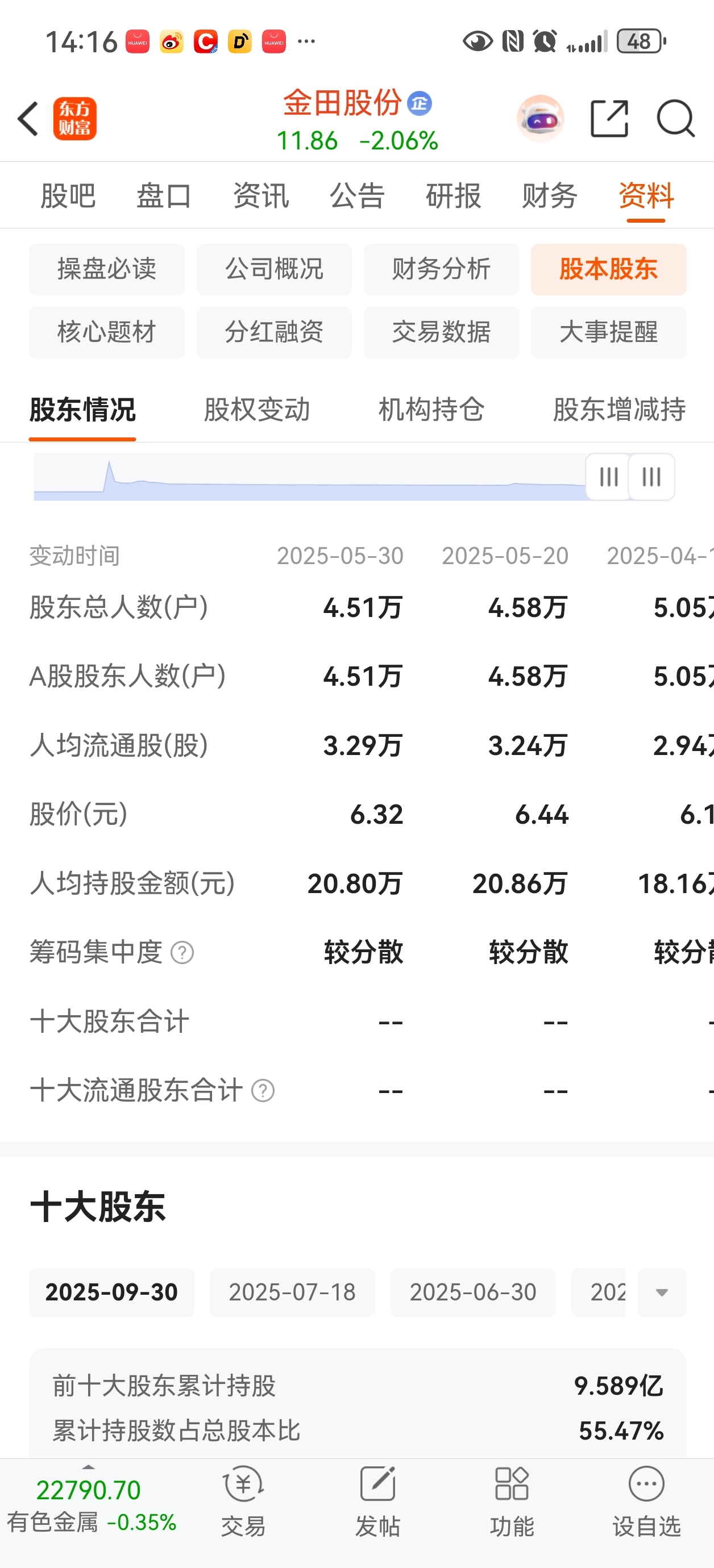This screenshot has height=1568, width=714.
Task: Tap the status bar NFC icon
Action: coord(512,41)
